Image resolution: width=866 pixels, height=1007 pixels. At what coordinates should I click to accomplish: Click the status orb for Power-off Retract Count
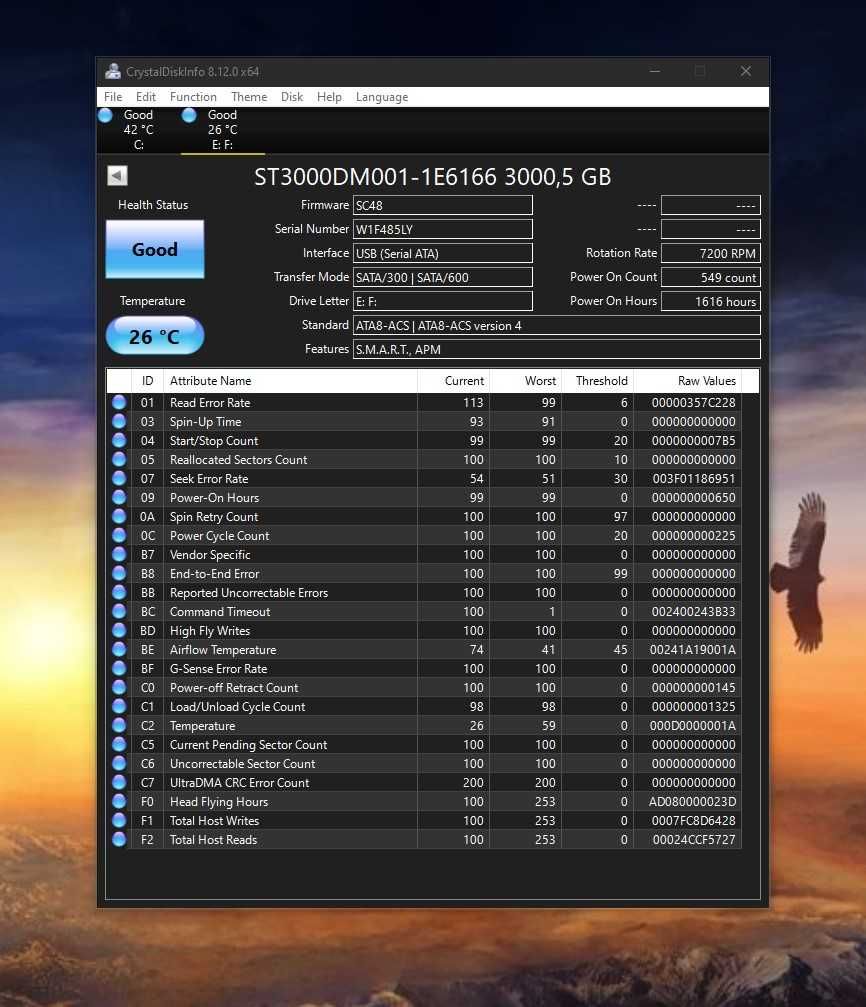(x=119, y=687)
